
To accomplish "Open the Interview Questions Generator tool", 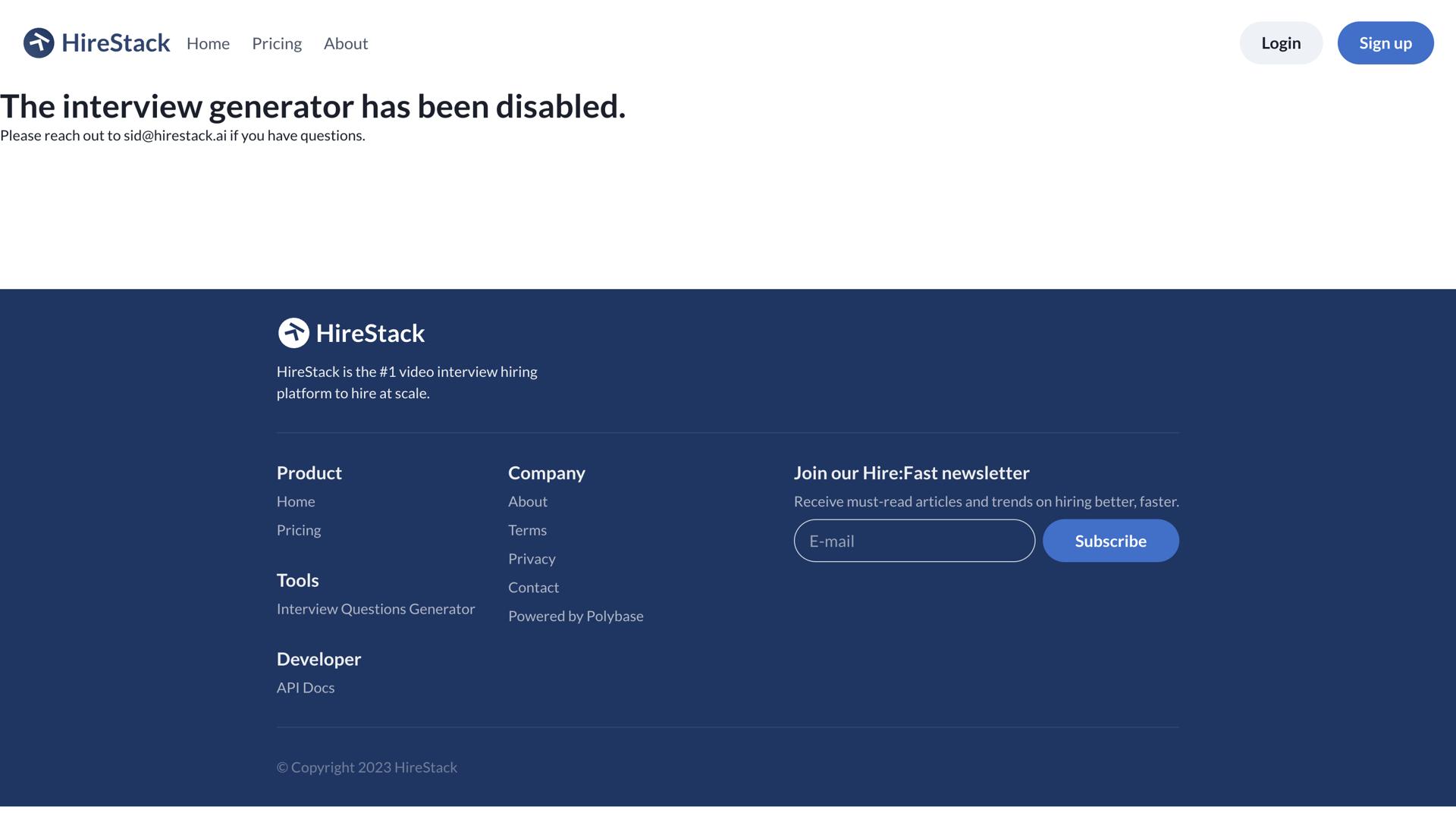I will coord(375,608).
